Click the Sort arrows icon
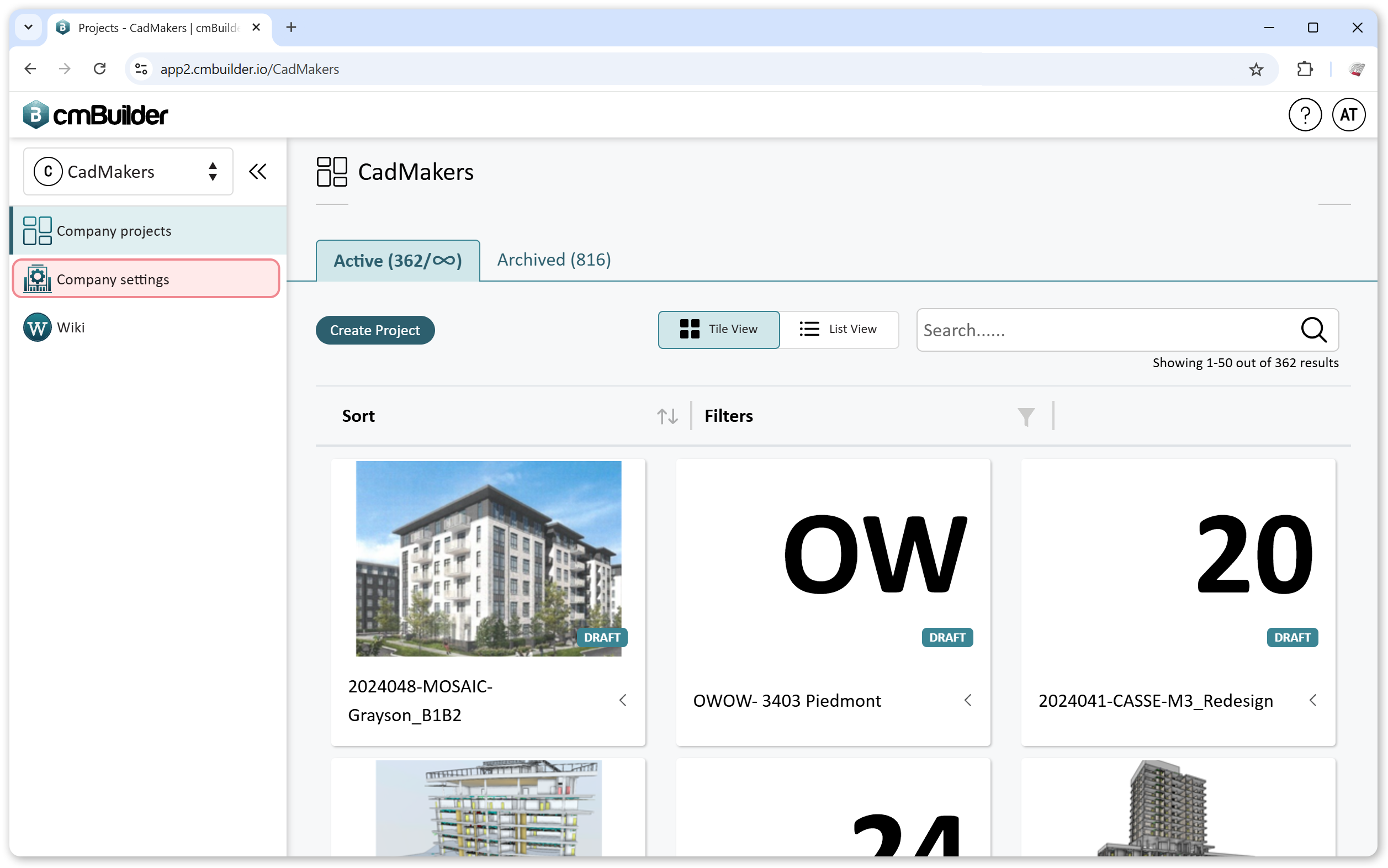The height and width of the screenshot is (868, 1388). point(667,416)
